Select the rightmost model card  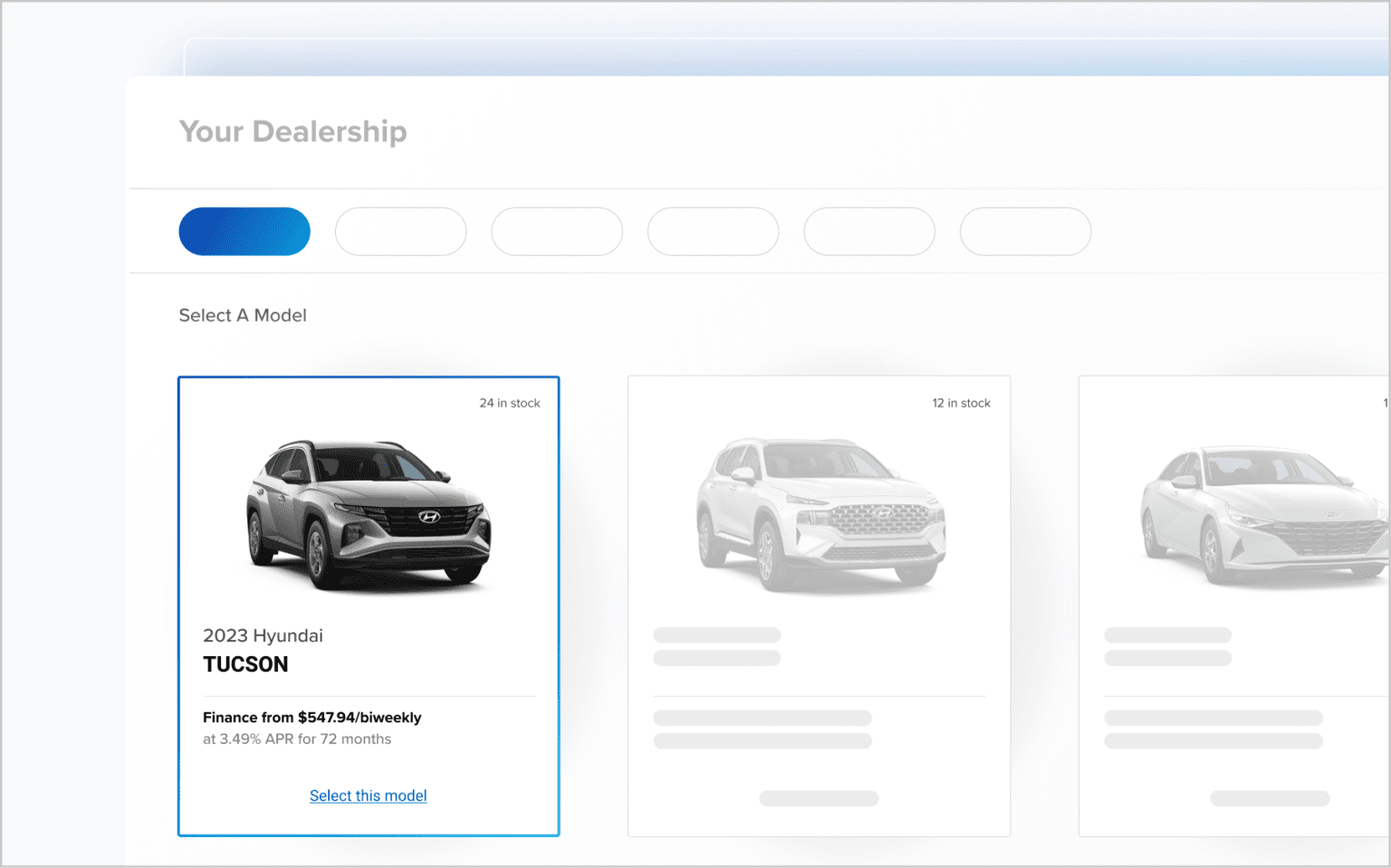(x=1250, y=605)
